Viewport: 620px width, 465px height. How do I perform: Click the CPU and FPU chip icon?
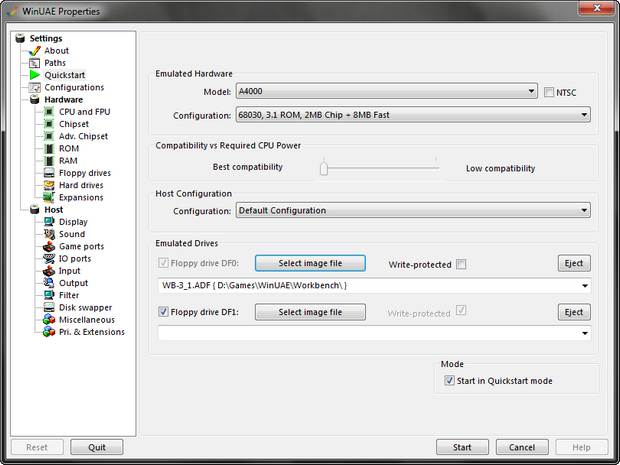49,112
